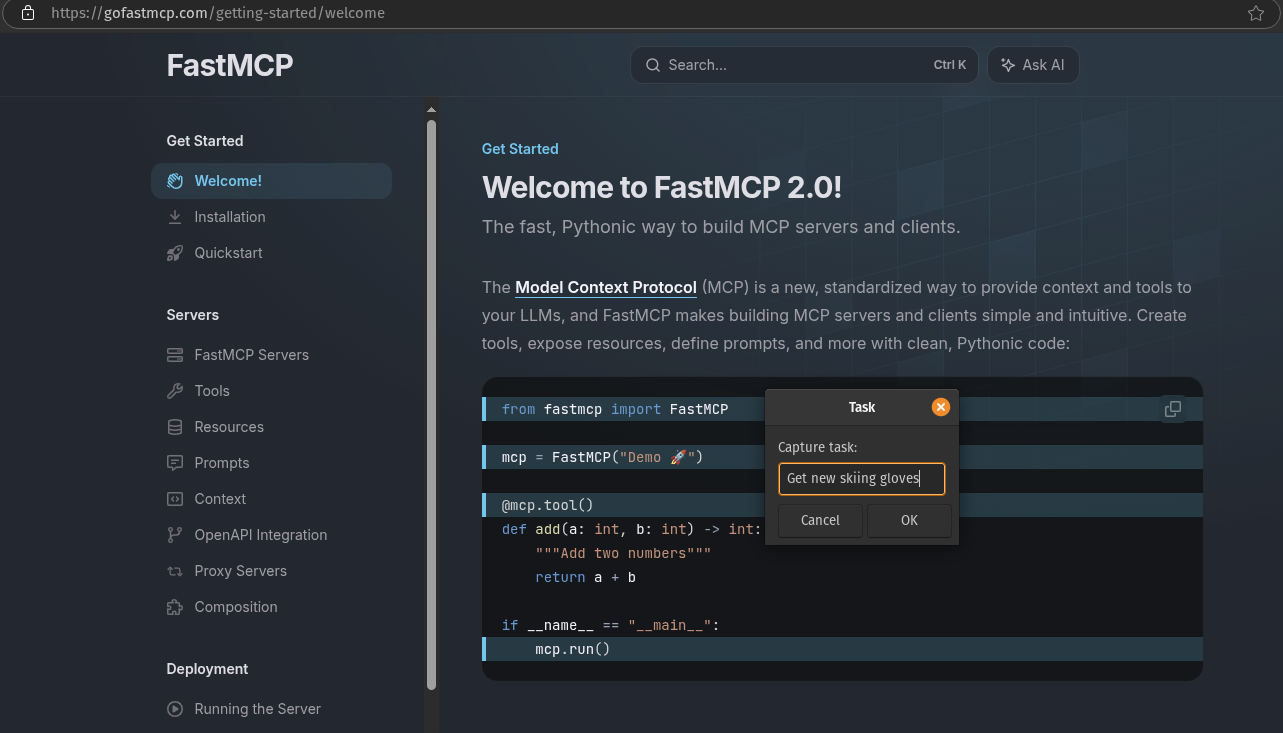
Task: Click the Deployment section heading
Action: (207, 669)
